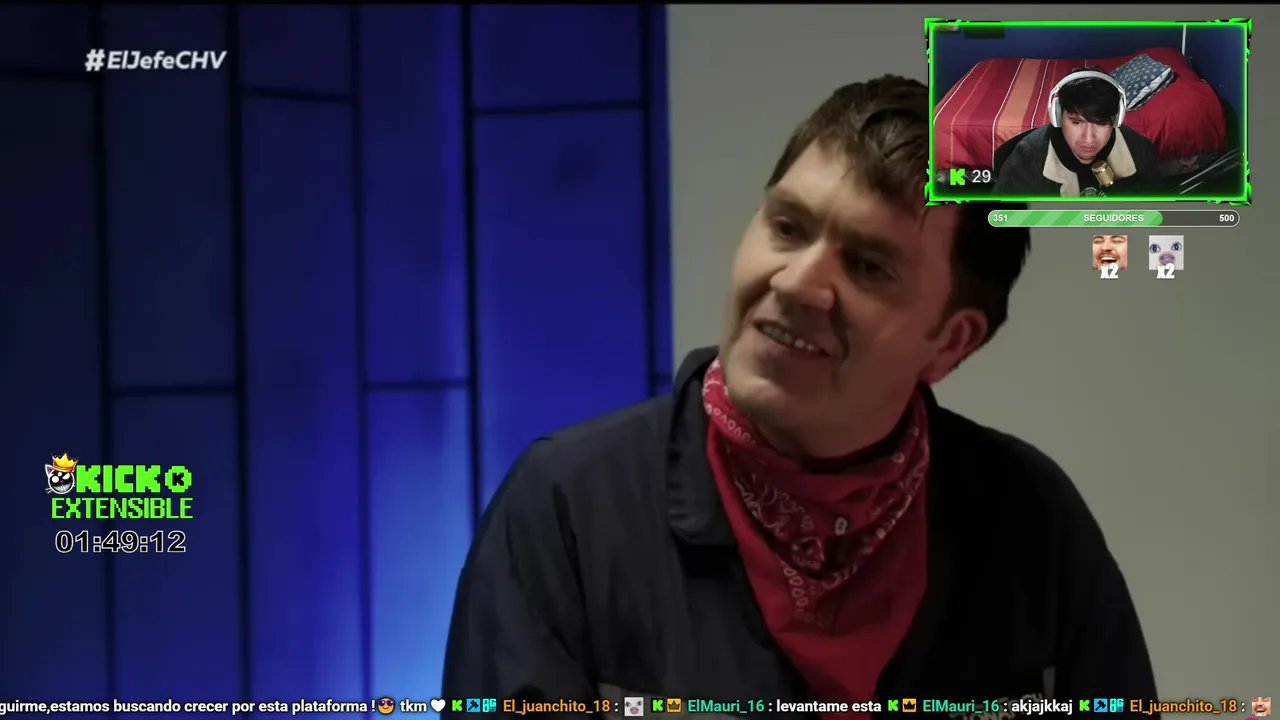Click the SEGUIDORES follower goal progress bar
1280x720 pixels.
tap(1113, 218)
